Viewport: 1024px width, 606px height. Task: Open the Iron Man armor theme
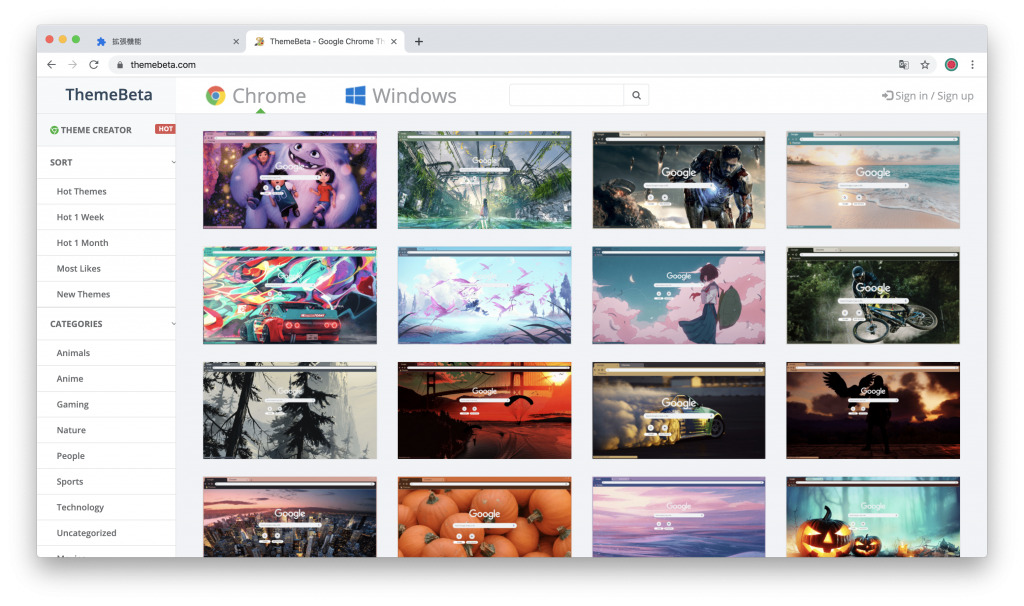(679, 180)
